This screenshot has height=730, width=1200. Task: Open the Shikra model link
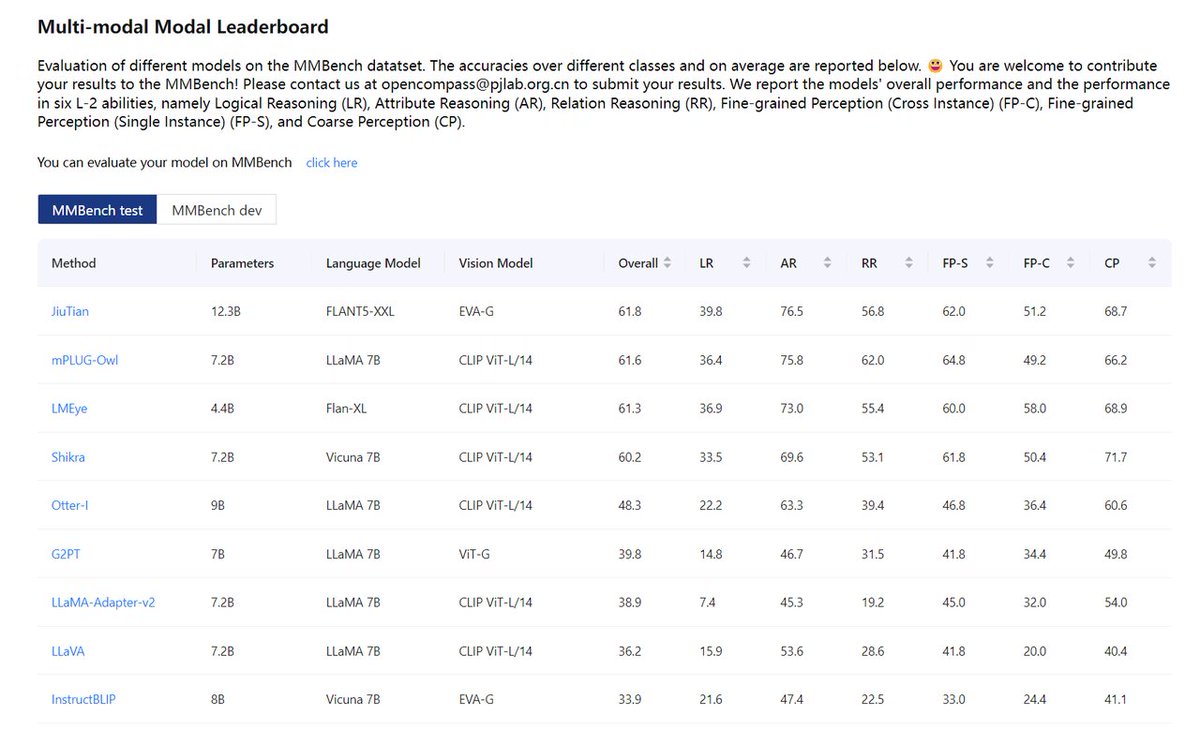pyautogui.click(x=68, y=457)
